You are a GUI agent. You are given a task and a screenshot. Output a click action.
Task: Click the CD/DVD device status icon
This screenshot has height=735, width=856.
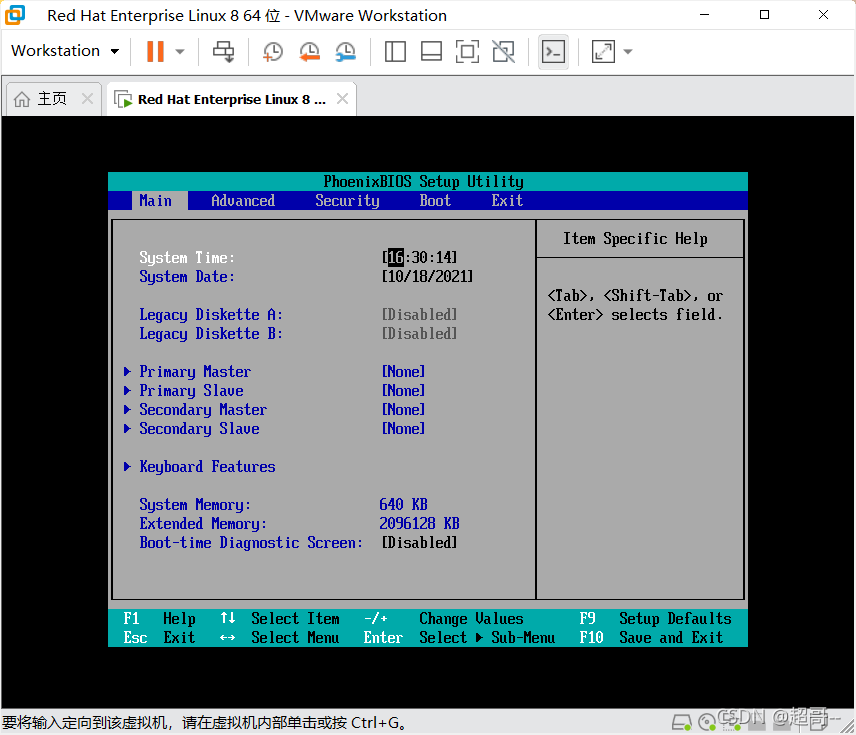707,723
